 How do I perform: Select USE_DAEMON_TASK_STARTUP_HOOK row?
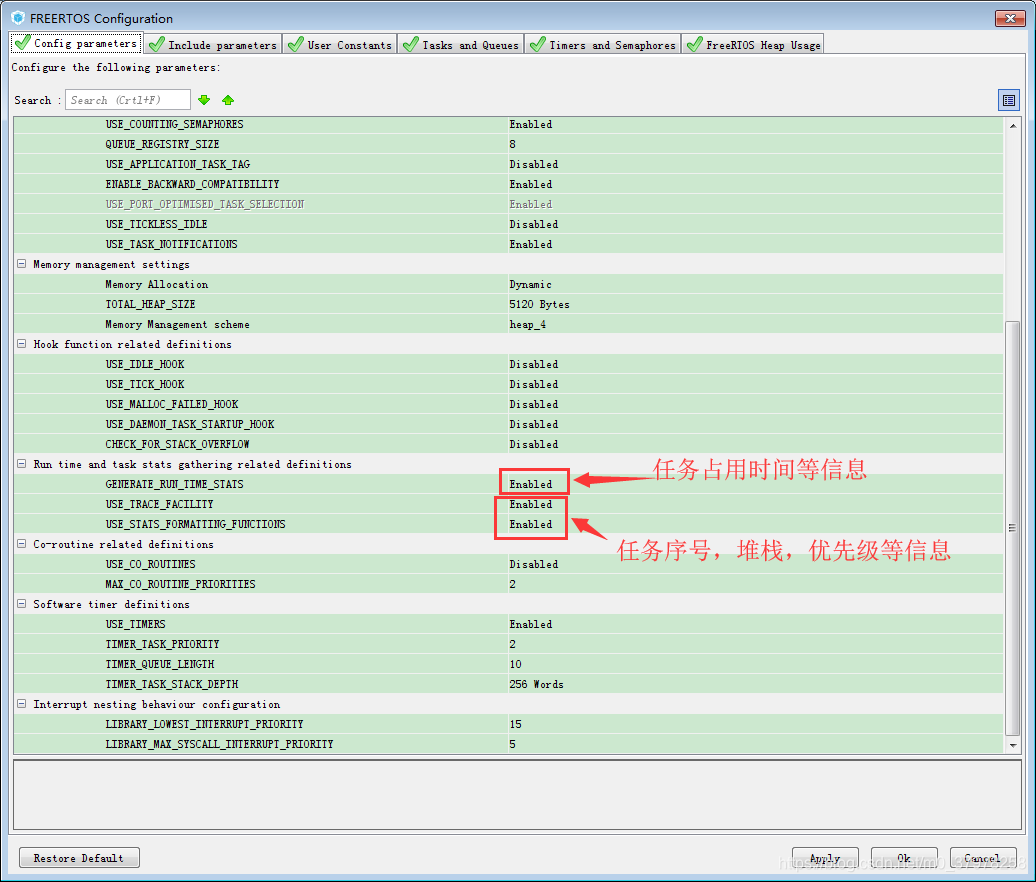508,424
